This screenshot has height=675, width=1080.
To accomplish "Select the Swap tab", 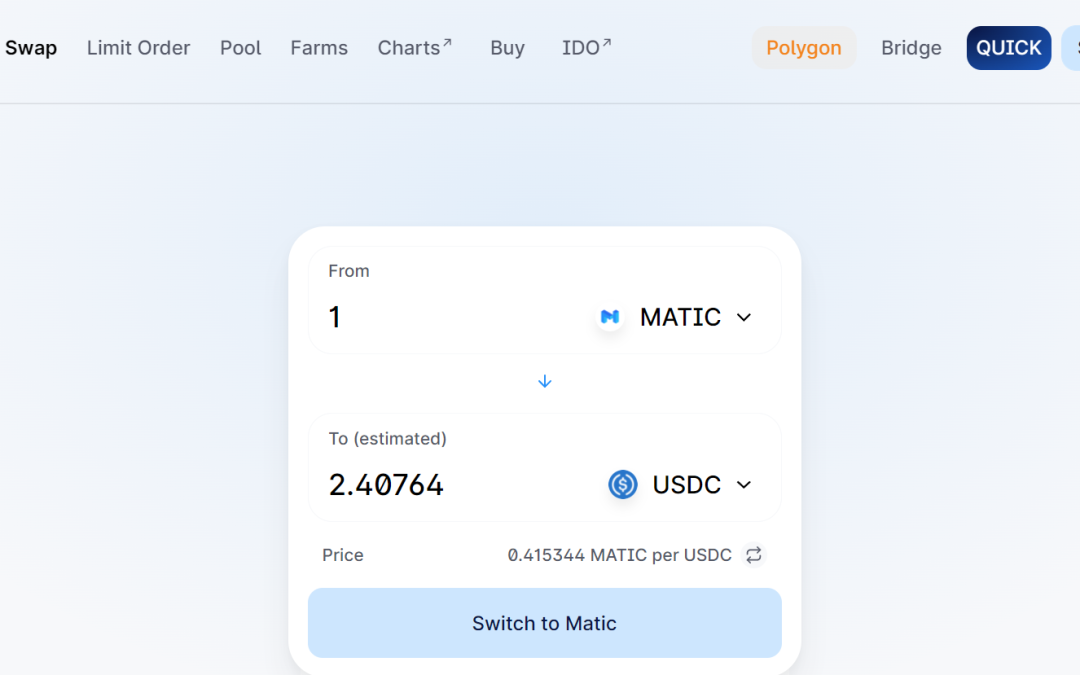I will coord(31,48).
